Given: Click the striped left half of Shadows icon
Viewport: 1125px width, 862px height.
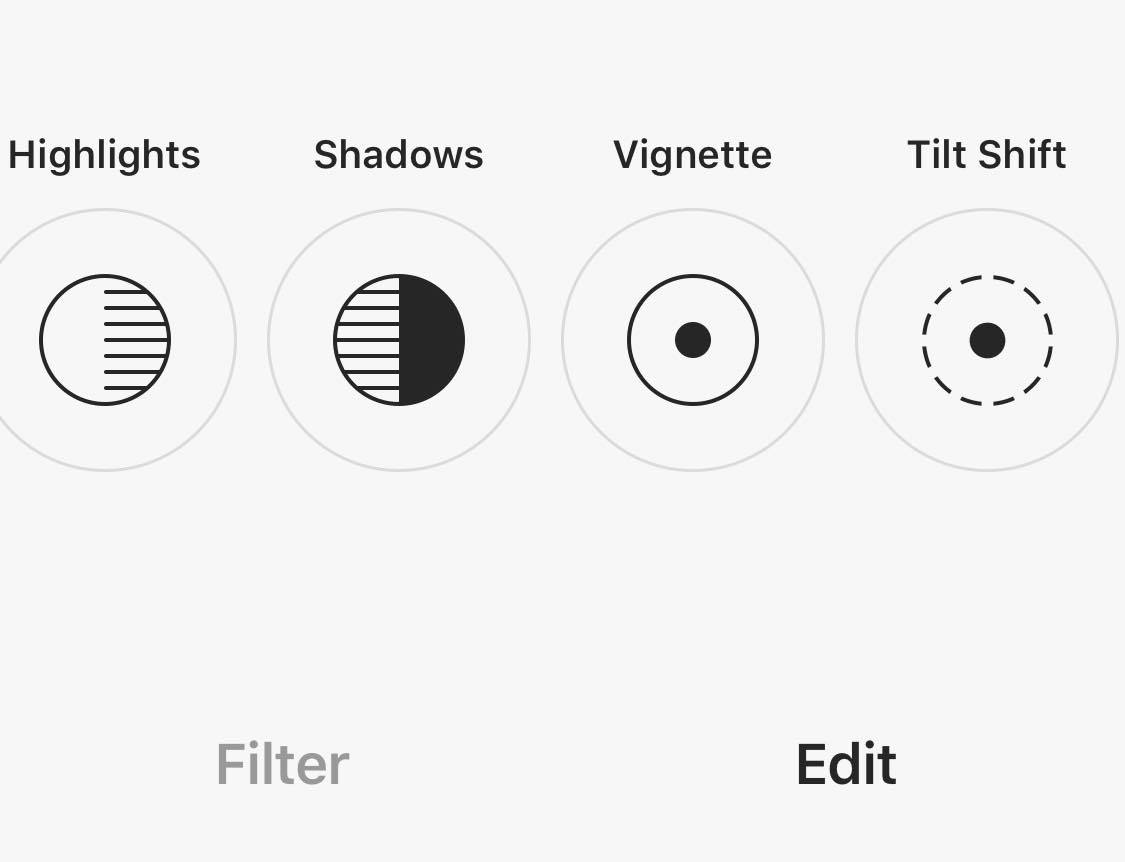Looking at the screenshot, I should coord(367,340).
